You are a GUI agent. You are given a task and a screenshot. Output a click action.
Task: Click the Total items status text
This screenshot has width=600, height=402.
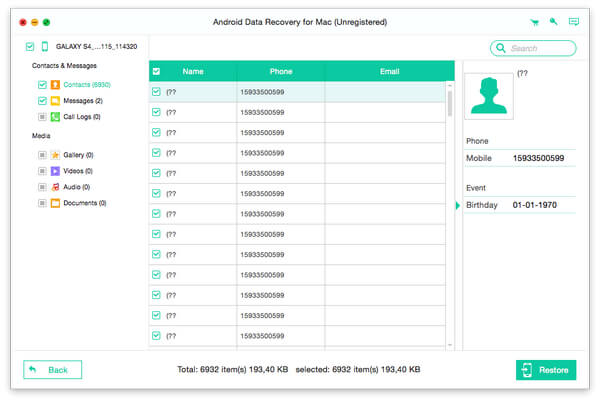(x=232, y=369)
